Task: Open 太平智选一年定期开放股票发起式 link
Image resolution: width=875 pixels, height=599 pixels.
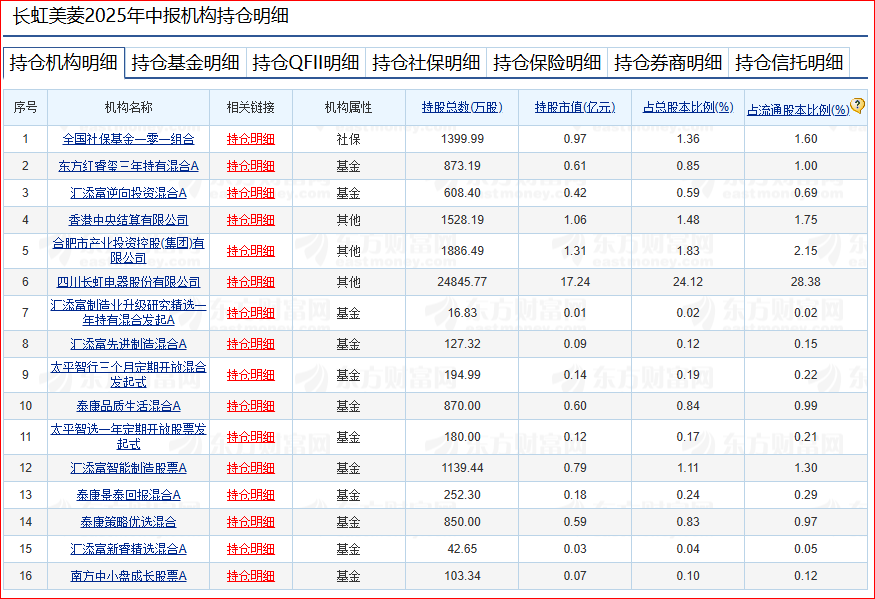Action: [128, 437]
